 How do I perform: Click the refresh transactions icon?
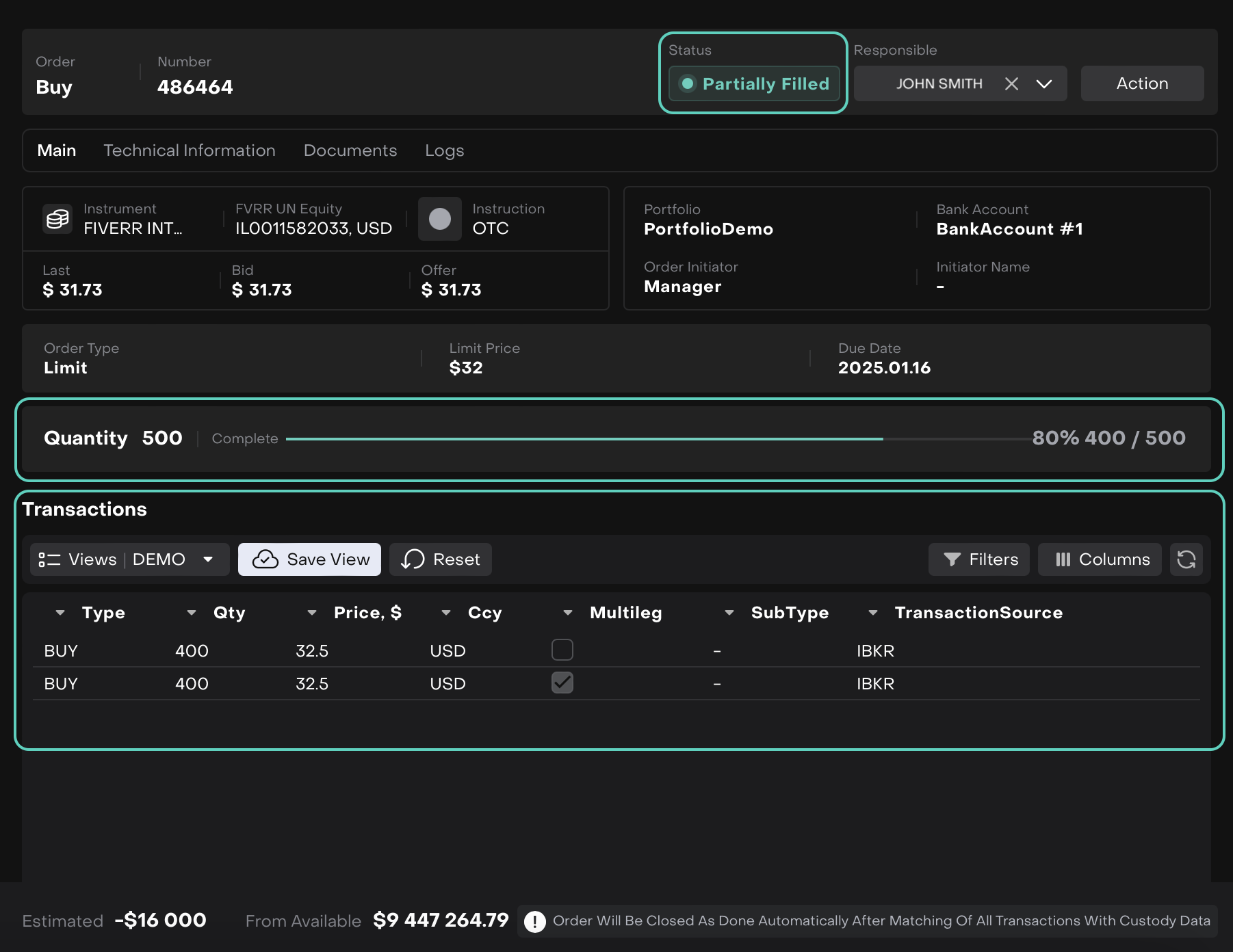[1186, 559]
